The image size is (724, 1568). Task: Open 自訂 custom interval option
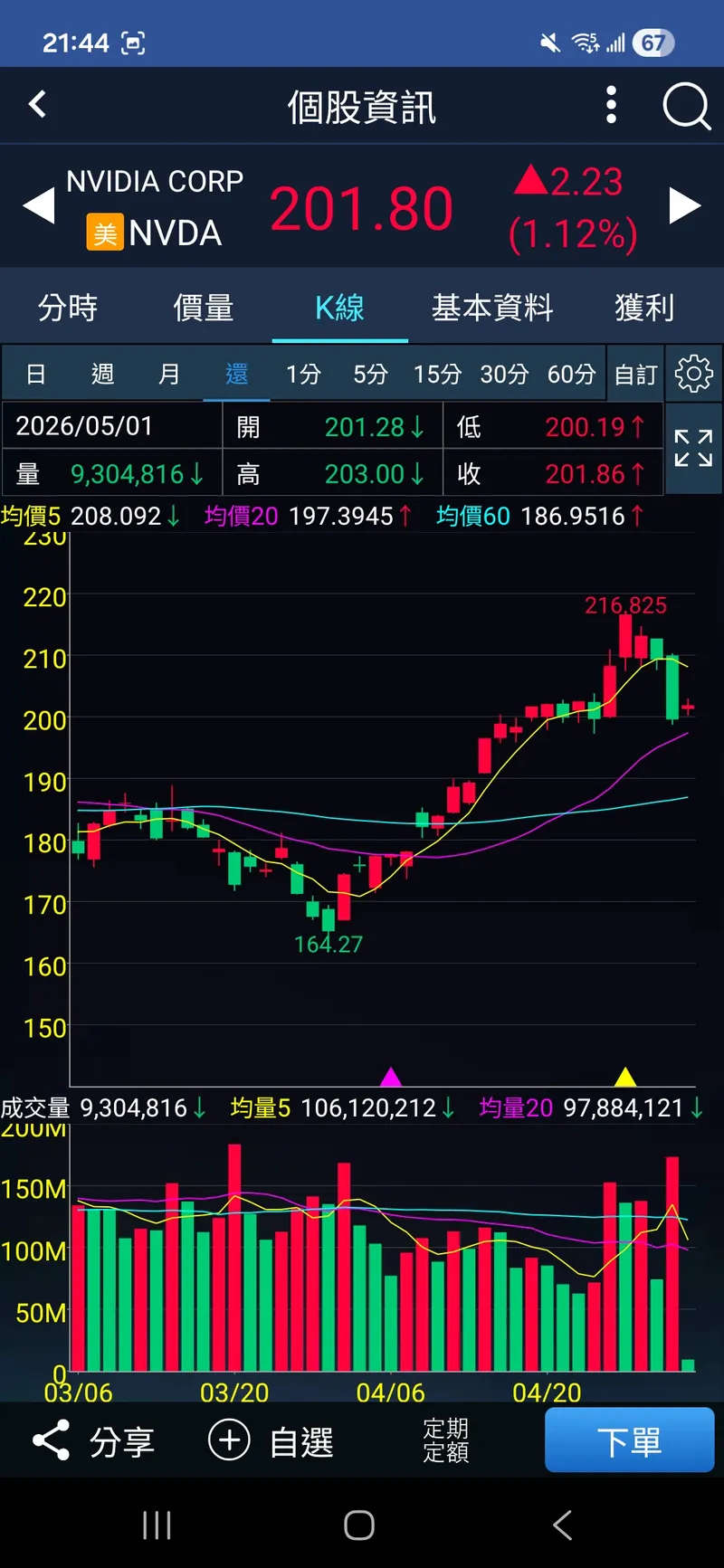(x=635, y=374)
